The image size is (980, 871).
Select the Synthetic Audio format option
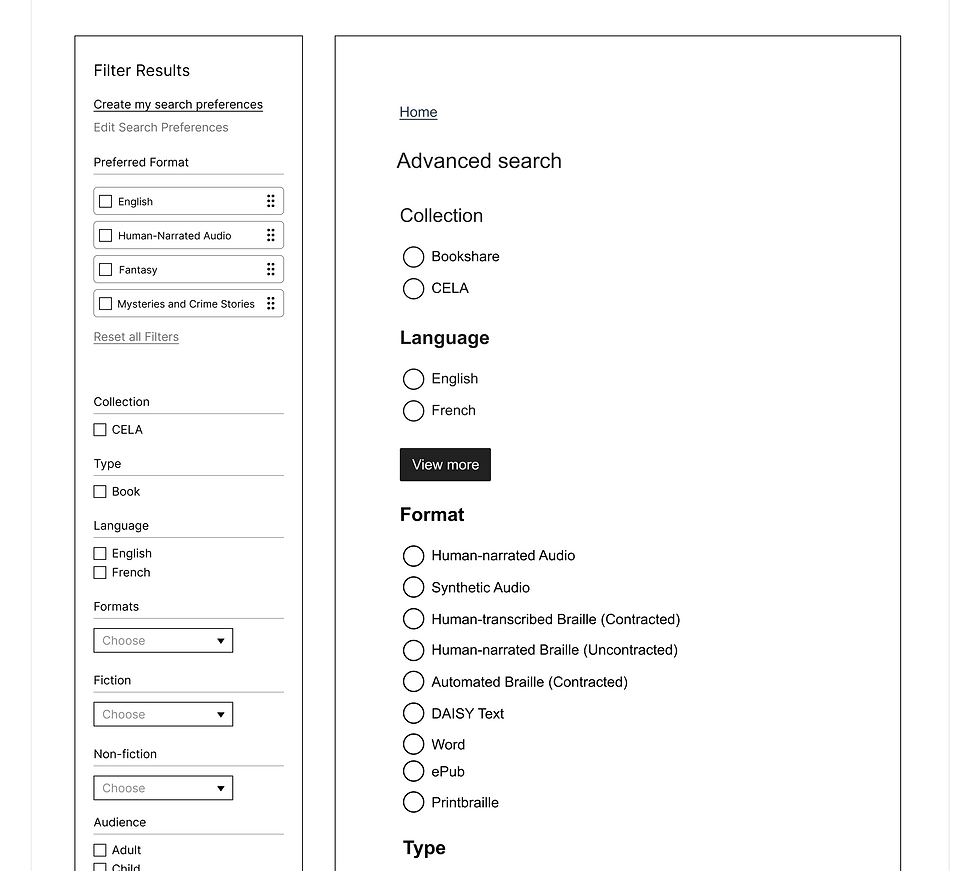pyautogui.click(x=413, y=587)
